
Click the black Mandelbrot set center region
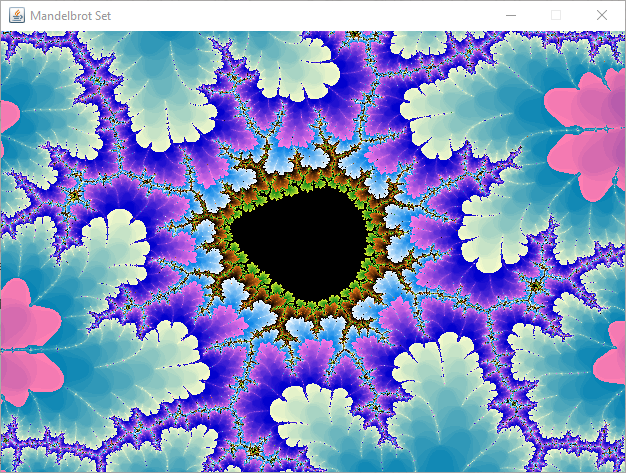pos(301,244)
